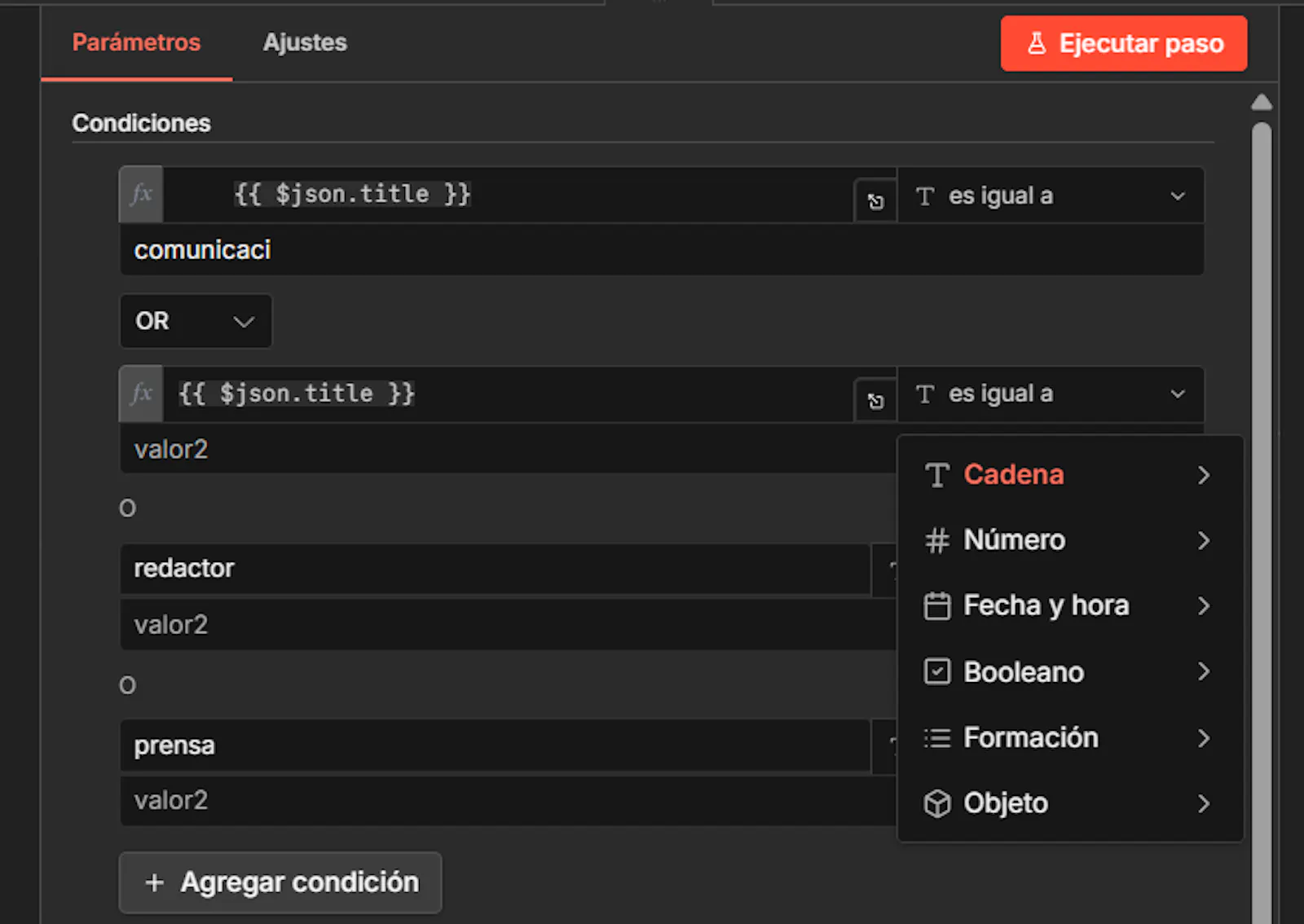Click the calendar icon next to Fecha y hora
This screenshot has width=1304, height=924.
tap(937, 605)
